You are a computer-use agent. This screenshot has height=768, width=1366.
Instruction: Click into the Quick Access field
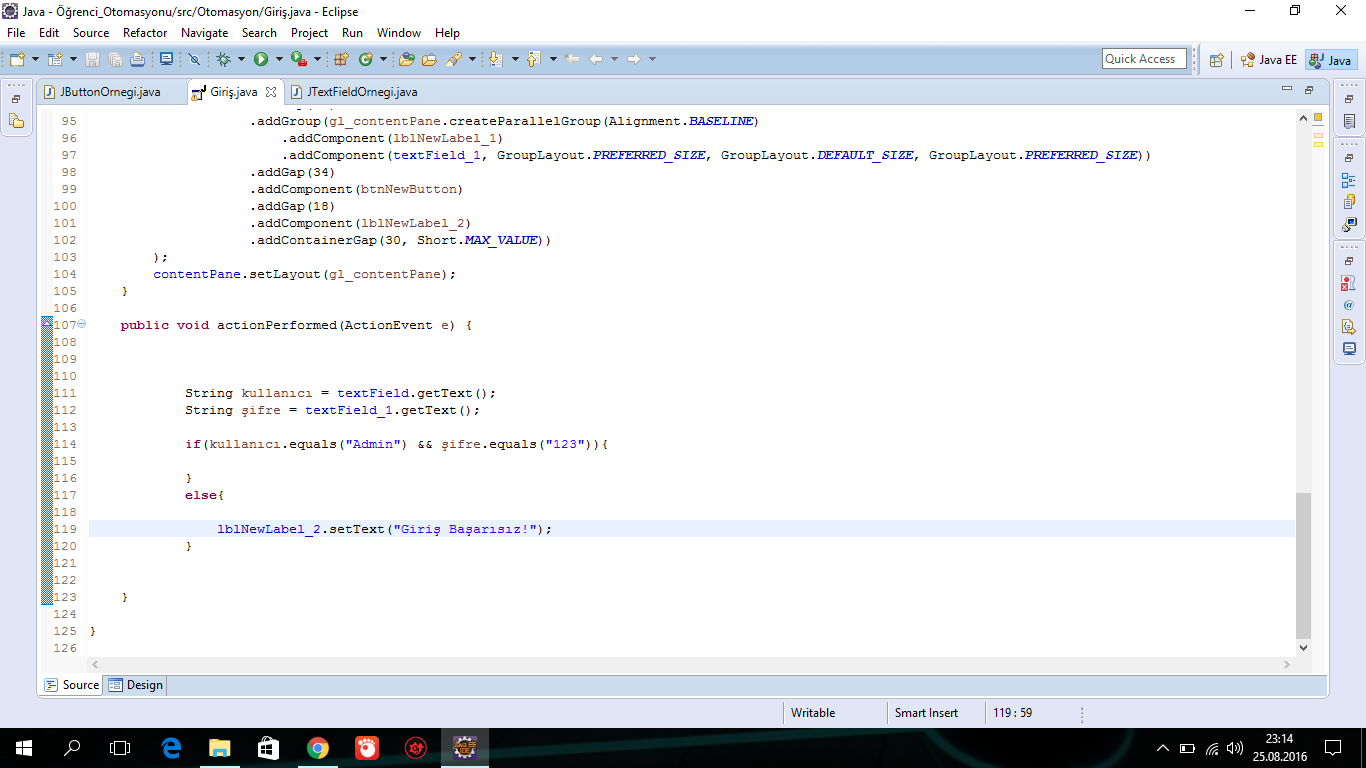coord(1144,59)
